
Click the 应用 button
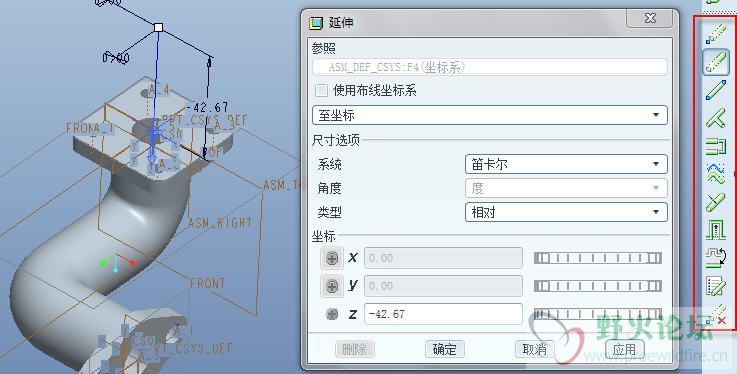point(624,349)
